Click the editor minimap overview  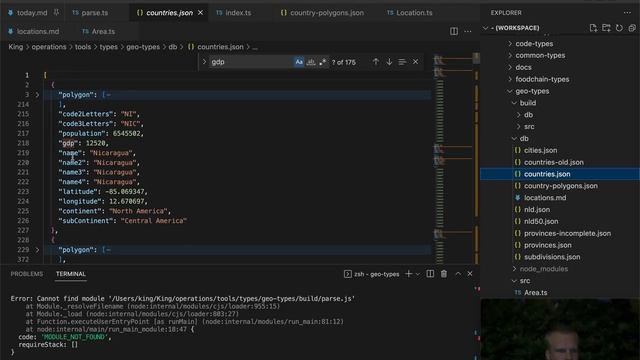click(452, 158)
